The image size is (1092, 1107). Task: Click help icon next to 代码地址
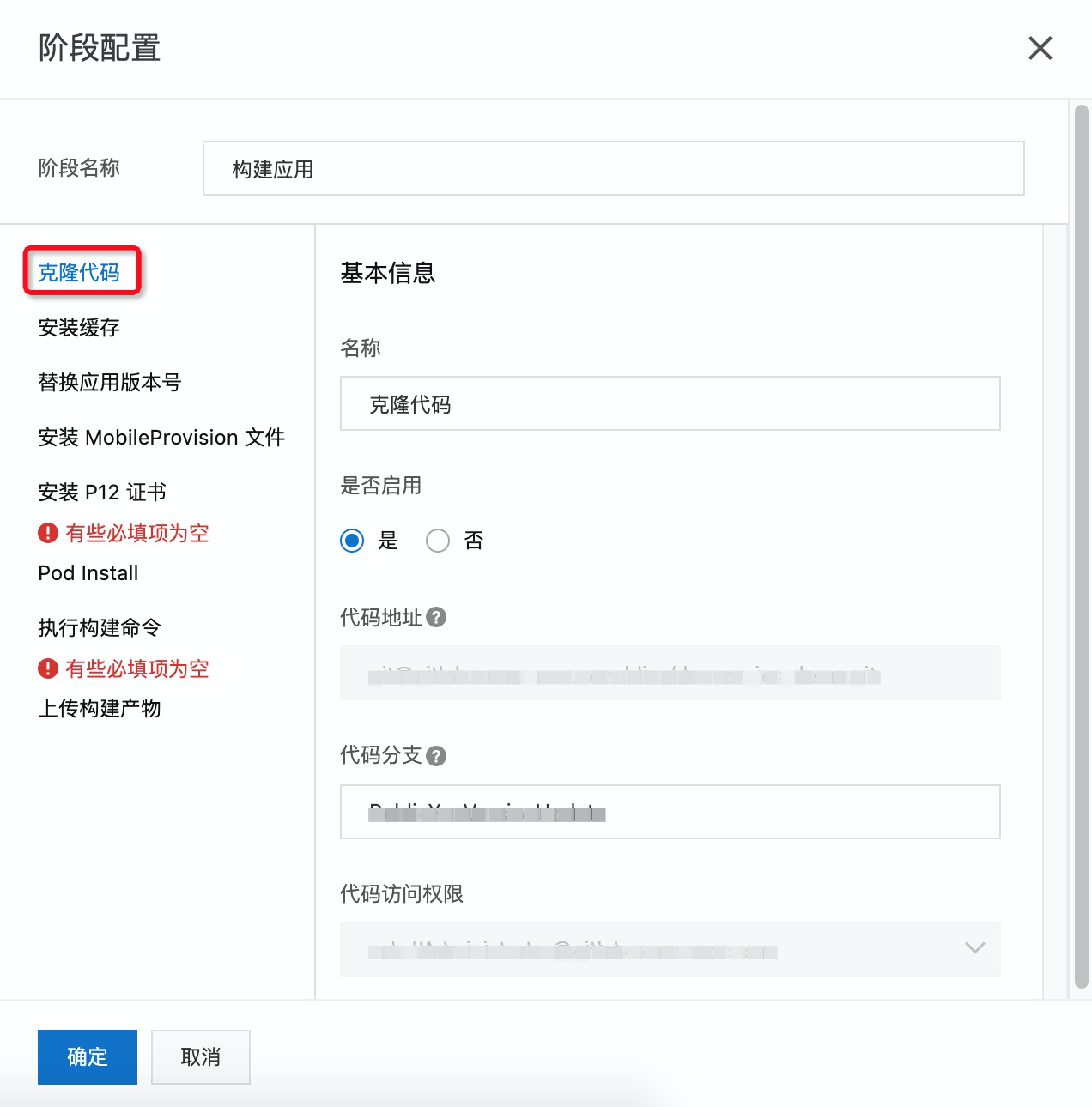pyautogui.click(x=436, y=617)
